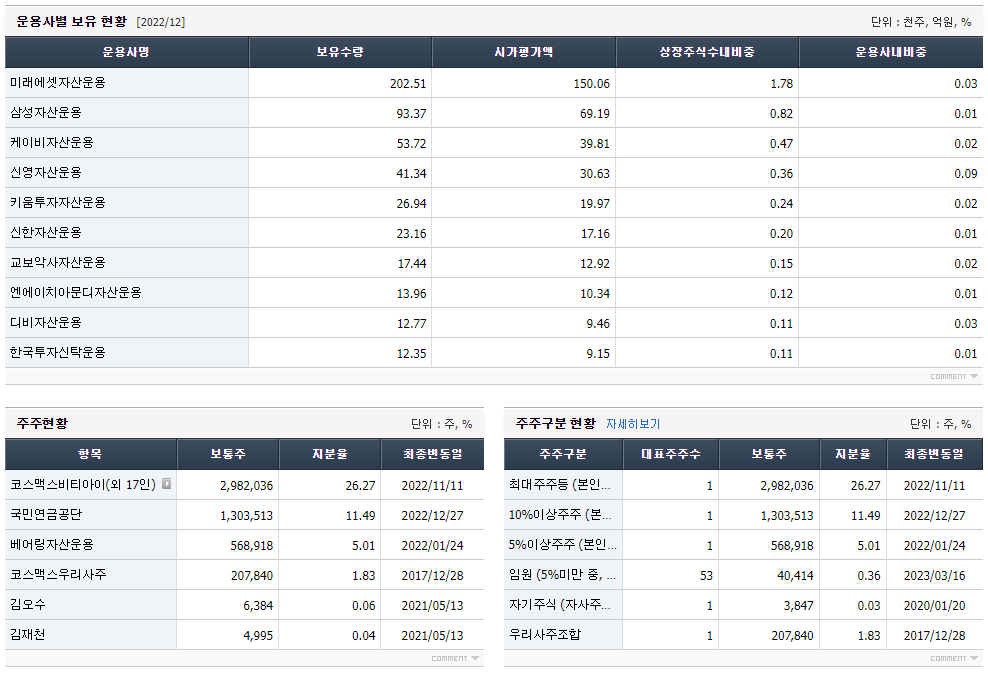Viewport: 988px width, 676px height.
Task: Select 신한자산운용 row name
Action: 46,232
